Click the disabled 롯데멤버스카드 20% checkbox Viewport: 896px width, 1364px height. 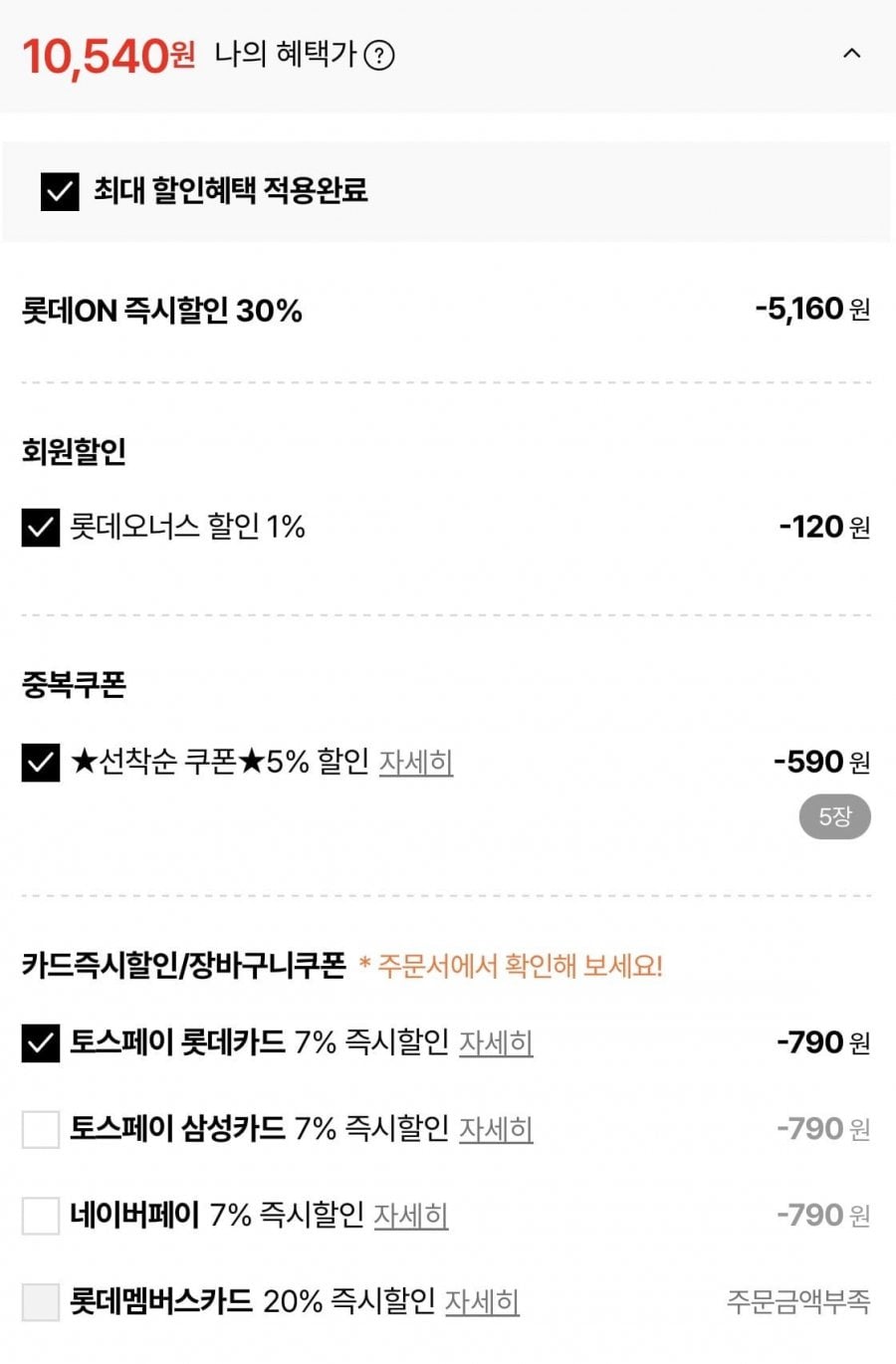tap(41, 1302)
